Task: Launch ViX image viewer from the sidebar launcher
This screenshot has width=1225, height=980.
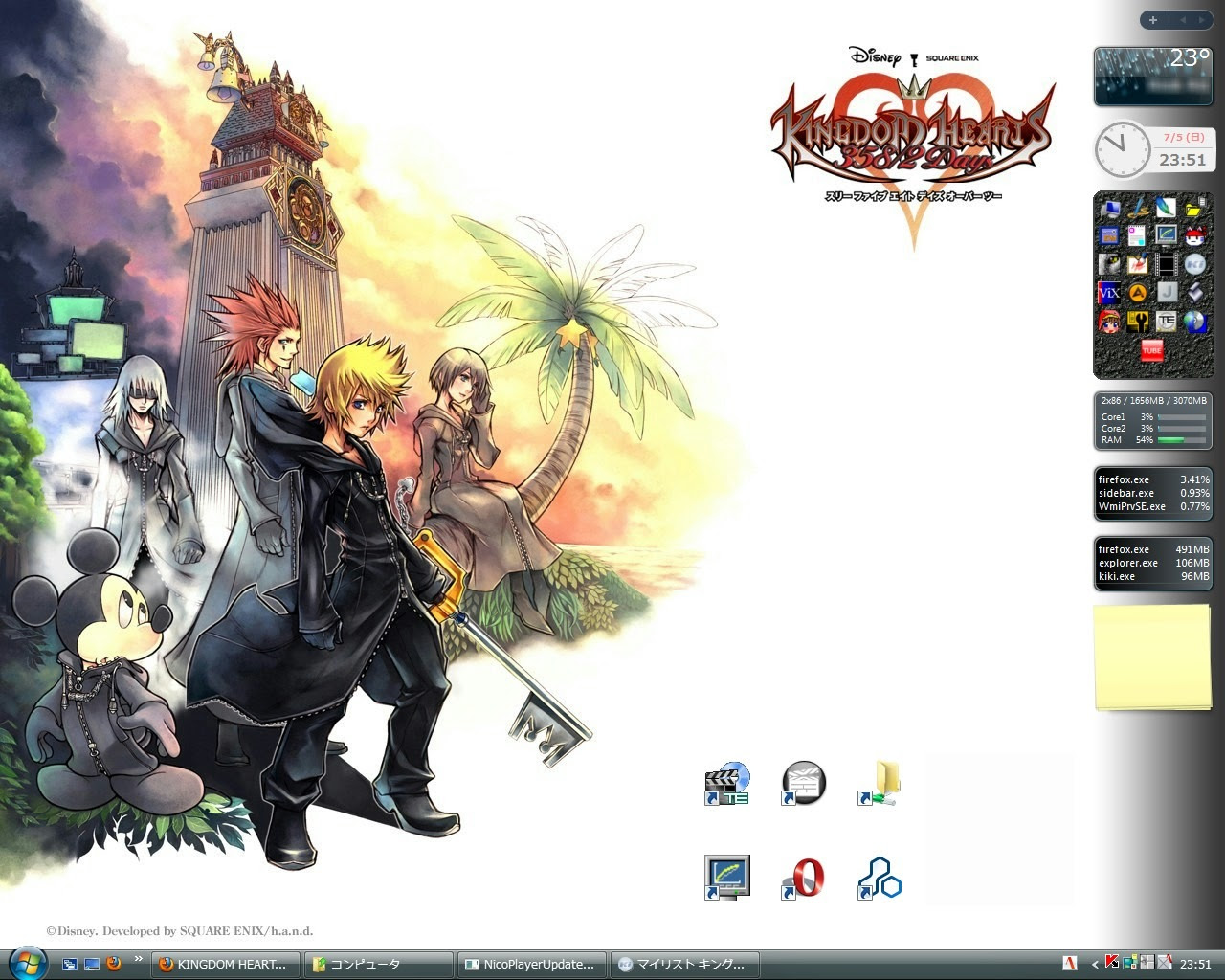Action: [1109, 292]
